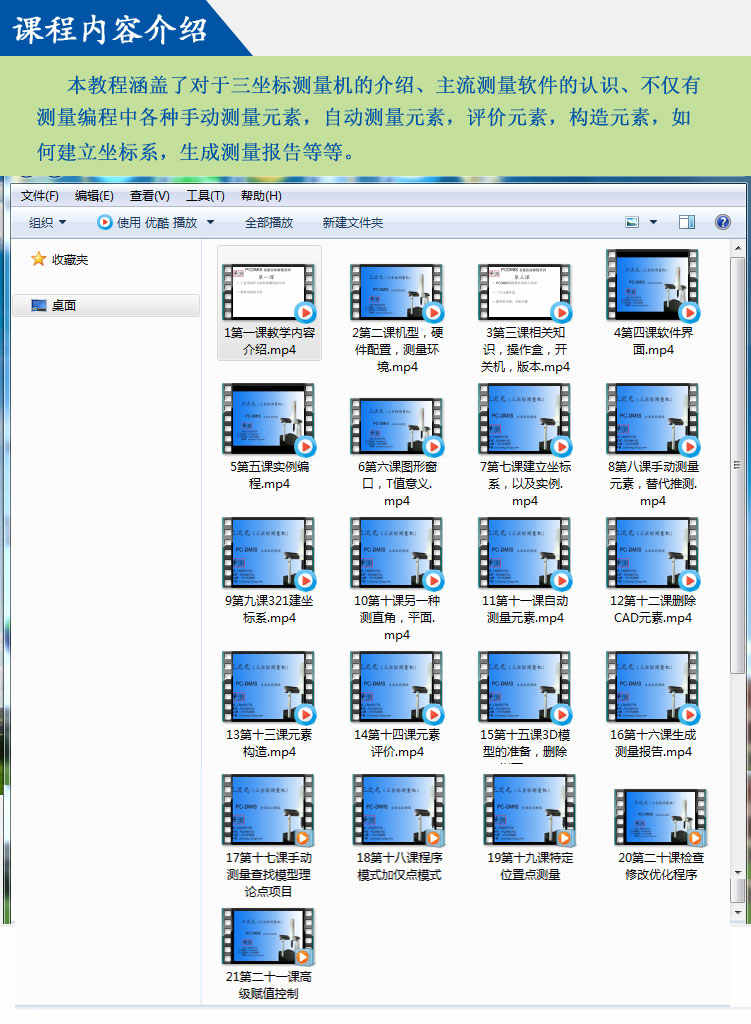Select video 8第八课手动测量元素 thumbnail
Image resolution: width=751 pixels, height=1024 pixels.
click(x=653, y=419)
